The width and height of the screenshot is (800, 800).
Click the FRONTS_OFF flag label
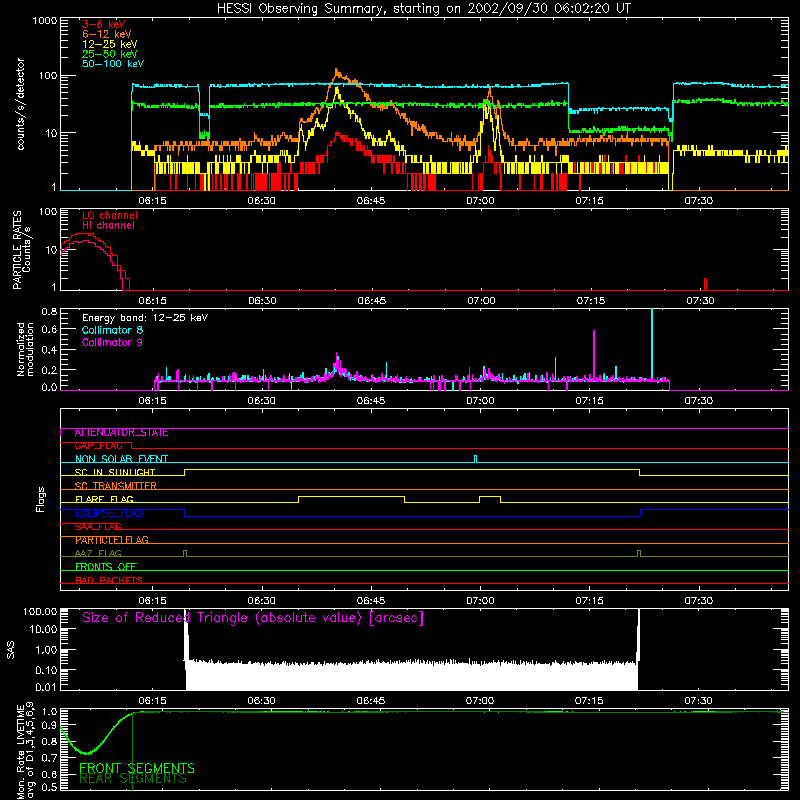[106, 567]
